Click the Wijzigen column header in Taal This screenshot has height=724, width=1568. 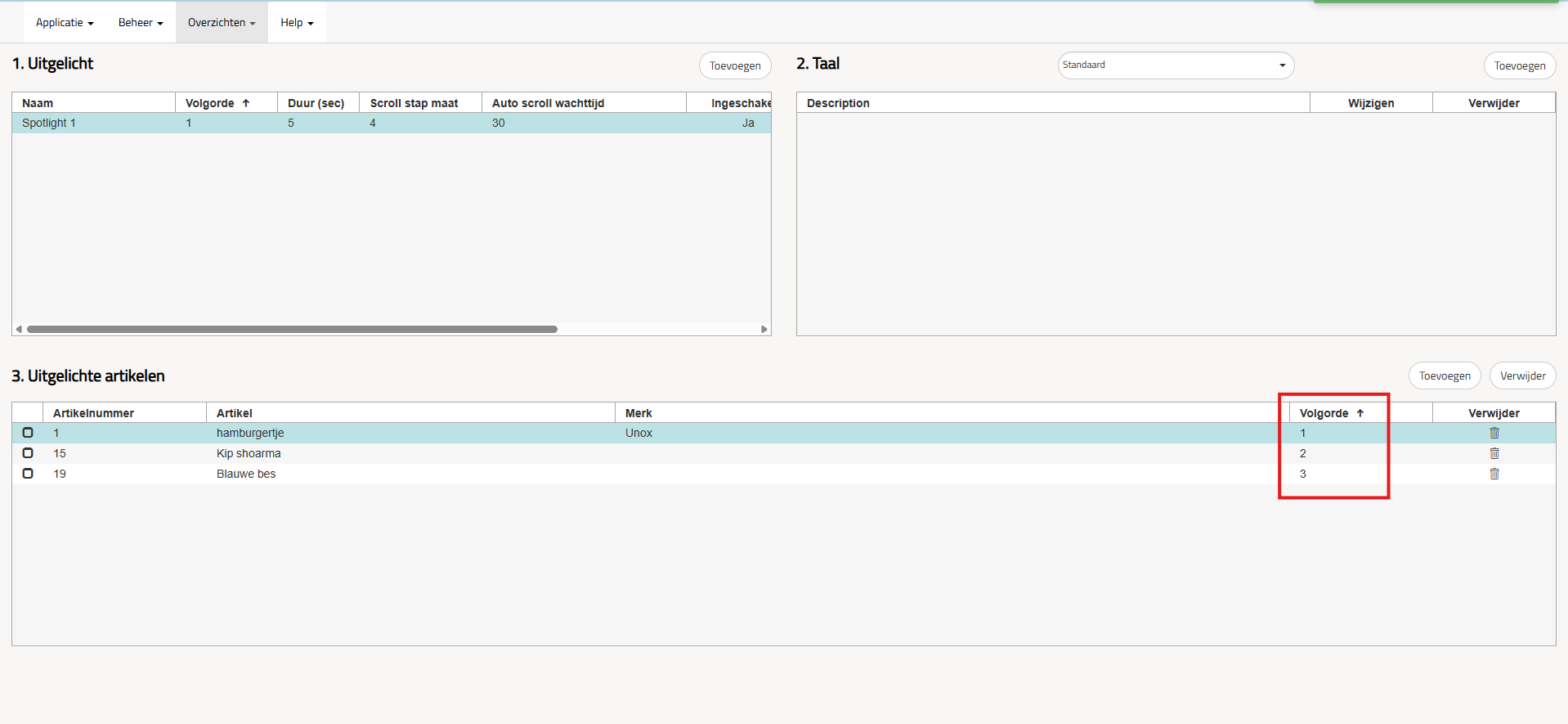(1371, 103)
